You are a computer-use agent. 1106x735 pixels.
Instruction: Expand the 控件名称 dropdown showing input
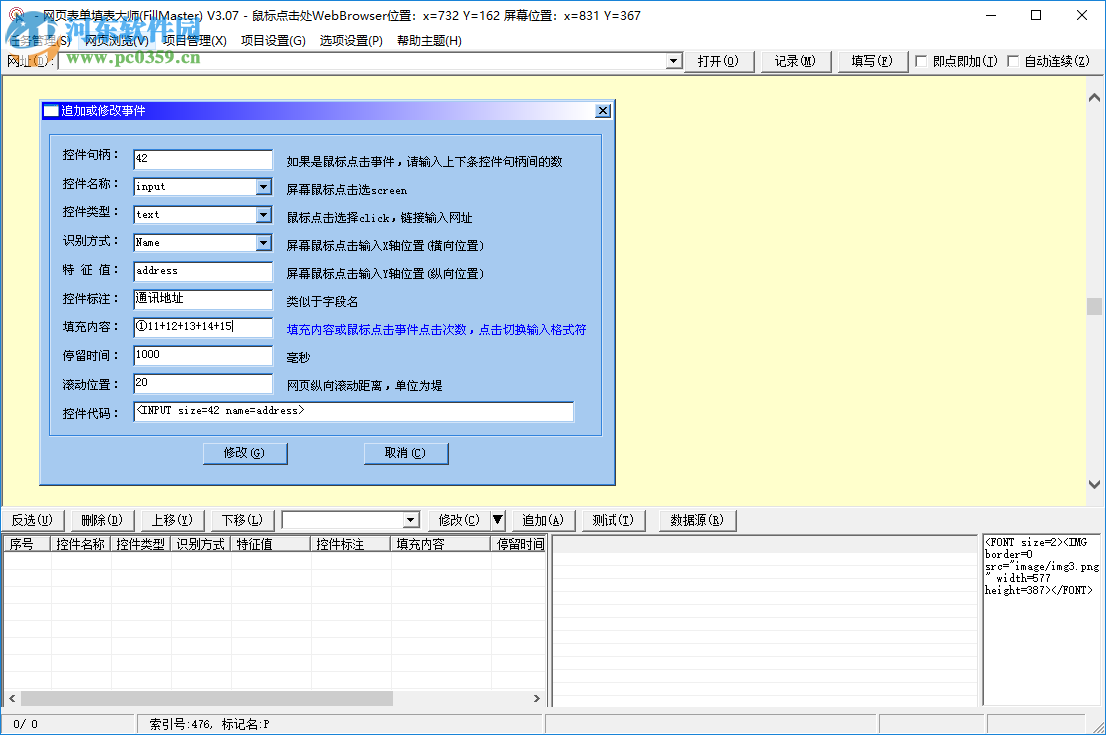[263, 186]
